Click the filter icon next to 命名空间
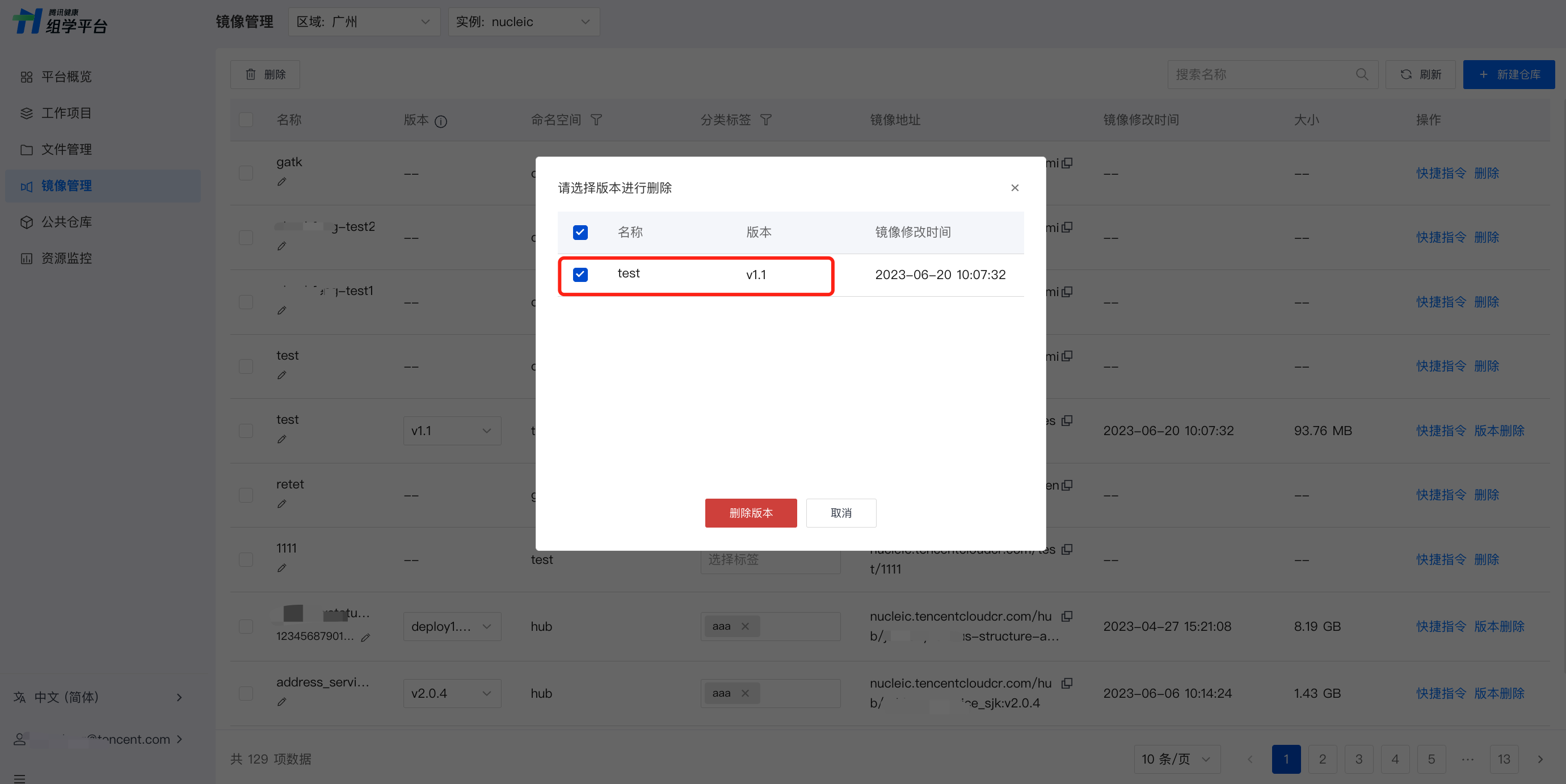 tap(596, 120)
